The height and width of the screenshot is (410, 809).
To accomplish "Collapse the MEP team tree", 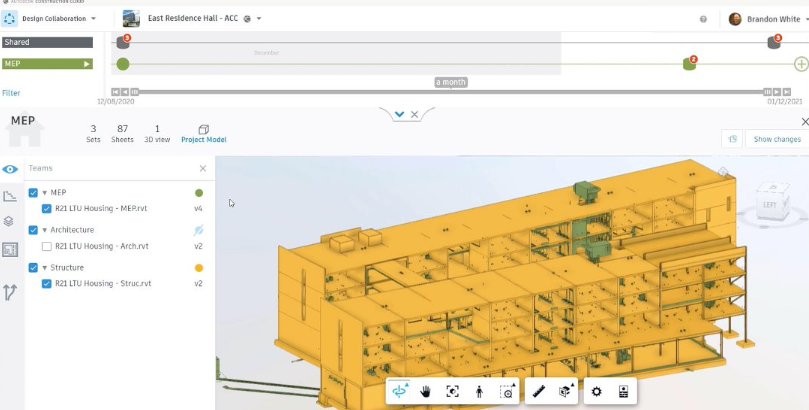I will (x=44, y=193).
